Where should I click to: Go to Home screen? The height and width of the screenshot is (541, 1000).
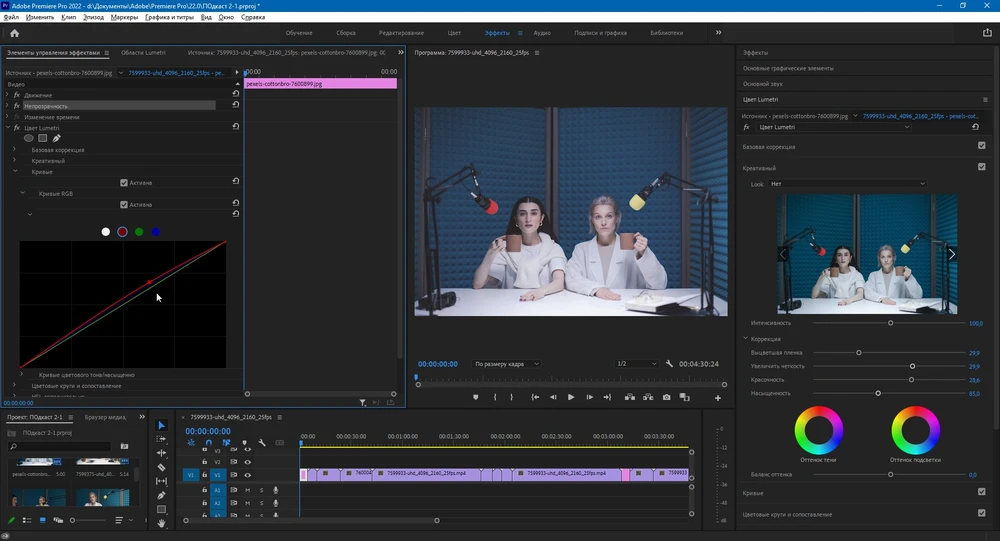(15, 33)
